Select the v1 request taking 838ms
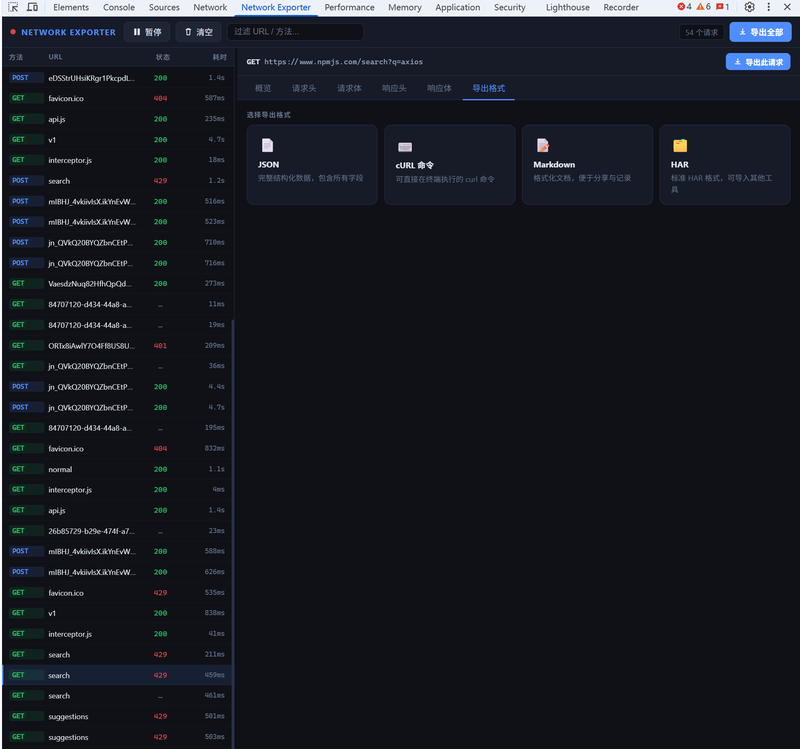The height and width of the screenshot is (749, 800). point(117,613)
